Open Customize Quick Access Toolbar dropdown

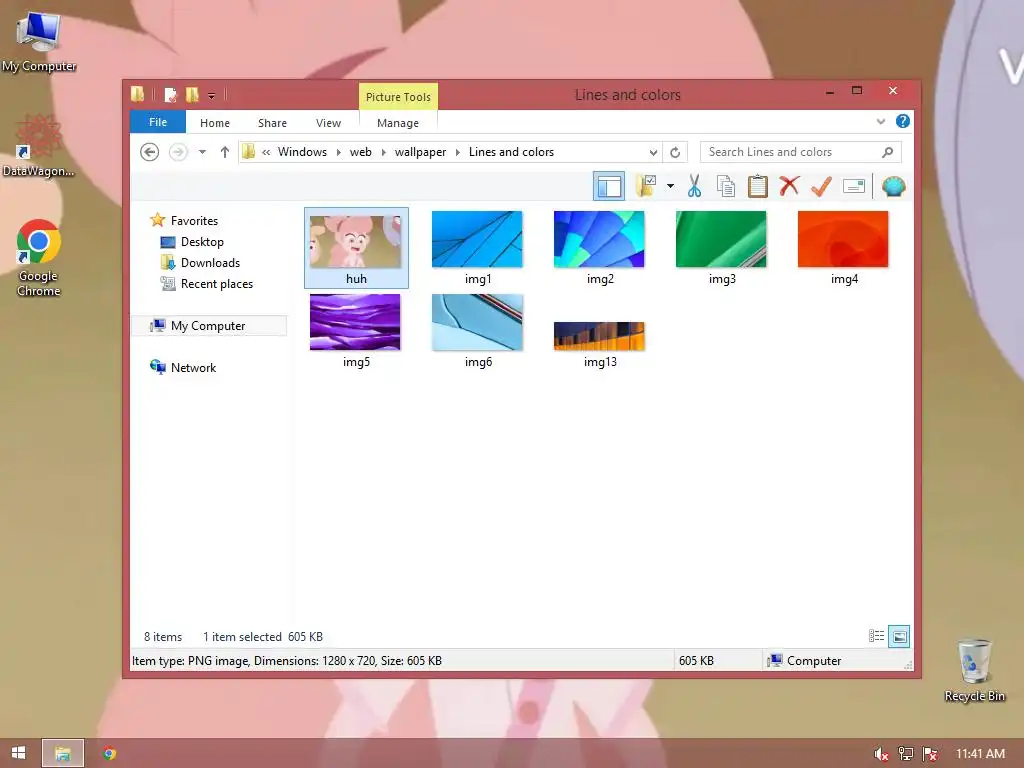(x=212, y=96)
